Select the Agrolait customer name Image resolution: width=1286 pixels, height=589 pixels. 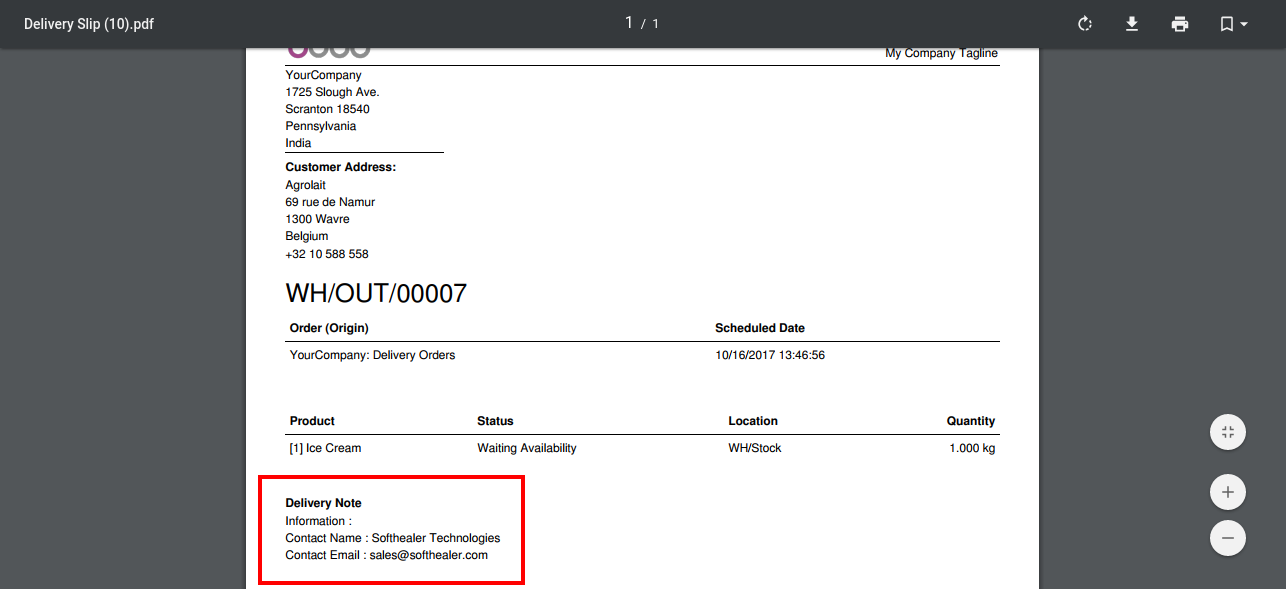click(x=306, y=185)
